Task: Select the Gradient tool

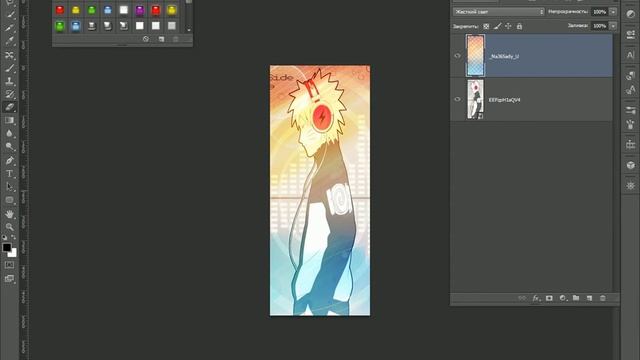Action: [x=9, y=120]
